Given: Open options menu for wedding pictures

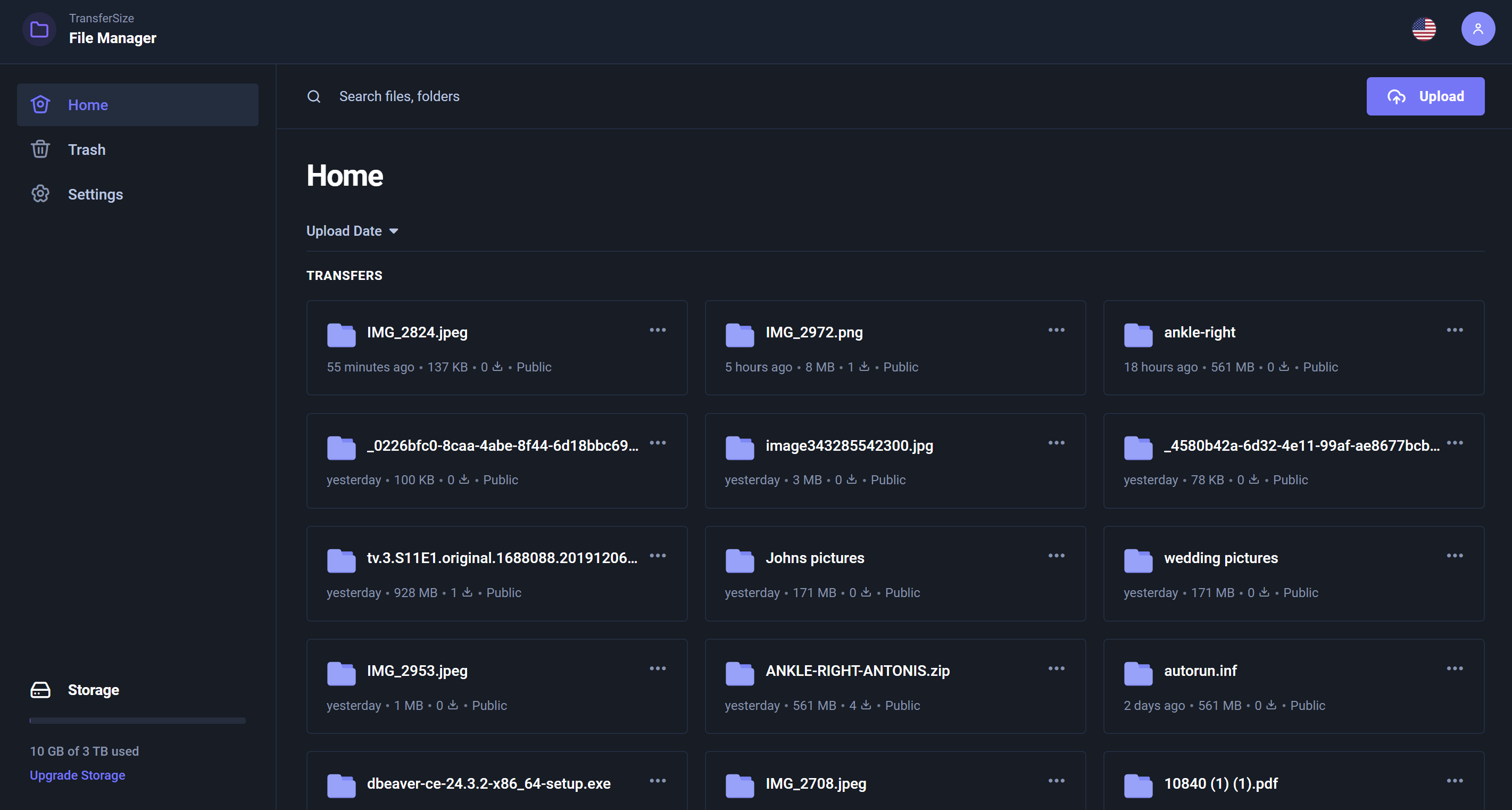Looking at the screenshot, I should coord(1455,555).
